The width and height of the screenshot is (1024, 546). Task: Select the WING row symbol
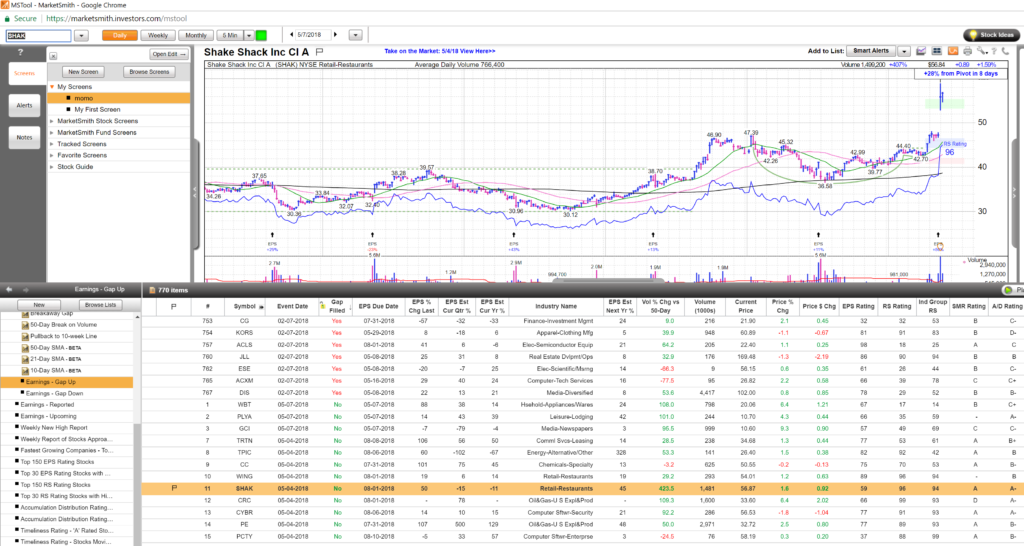click(x=244, y=476)
